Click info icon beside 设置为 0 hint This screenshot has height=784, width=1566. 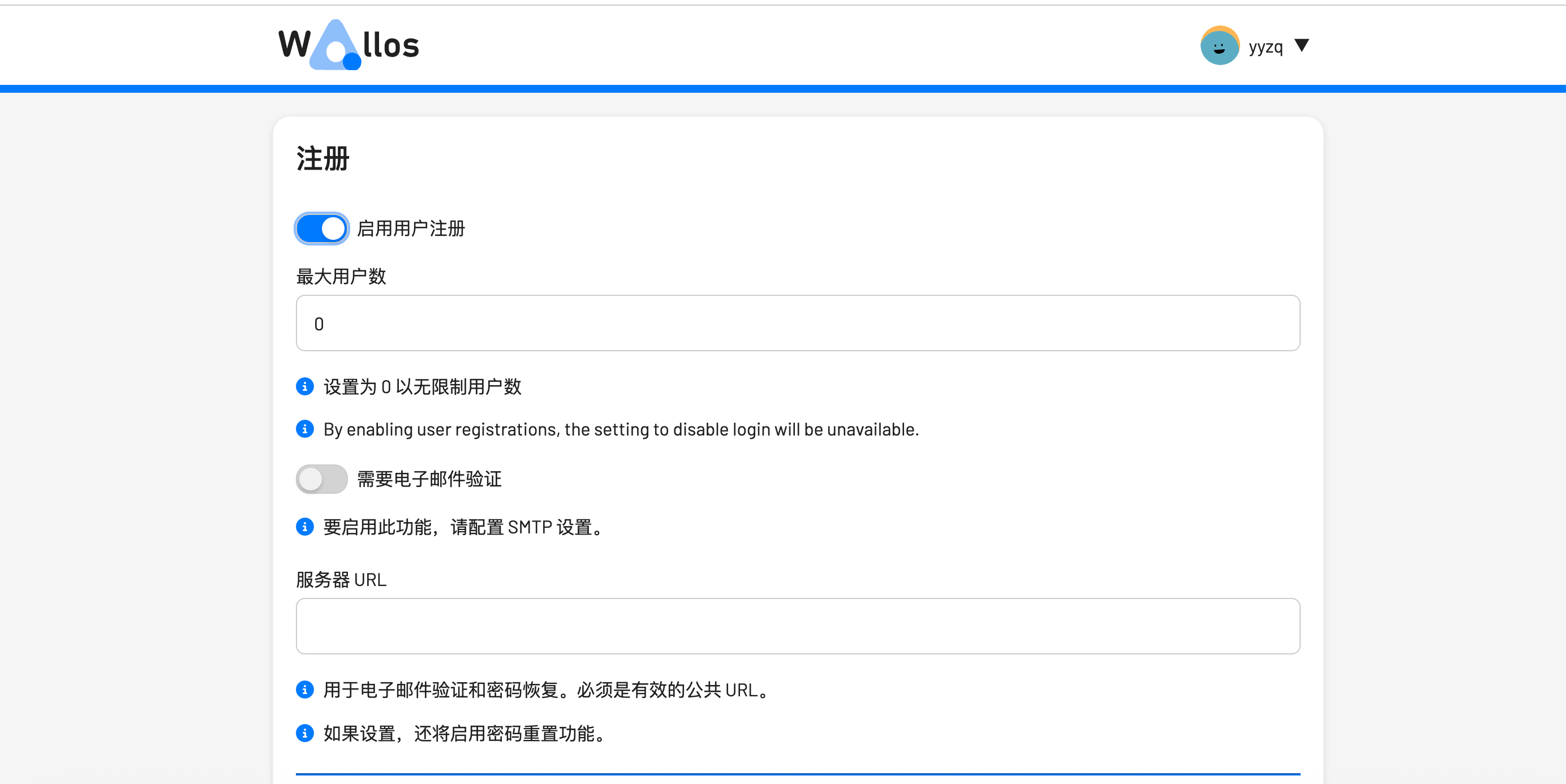tap(304, 386)
